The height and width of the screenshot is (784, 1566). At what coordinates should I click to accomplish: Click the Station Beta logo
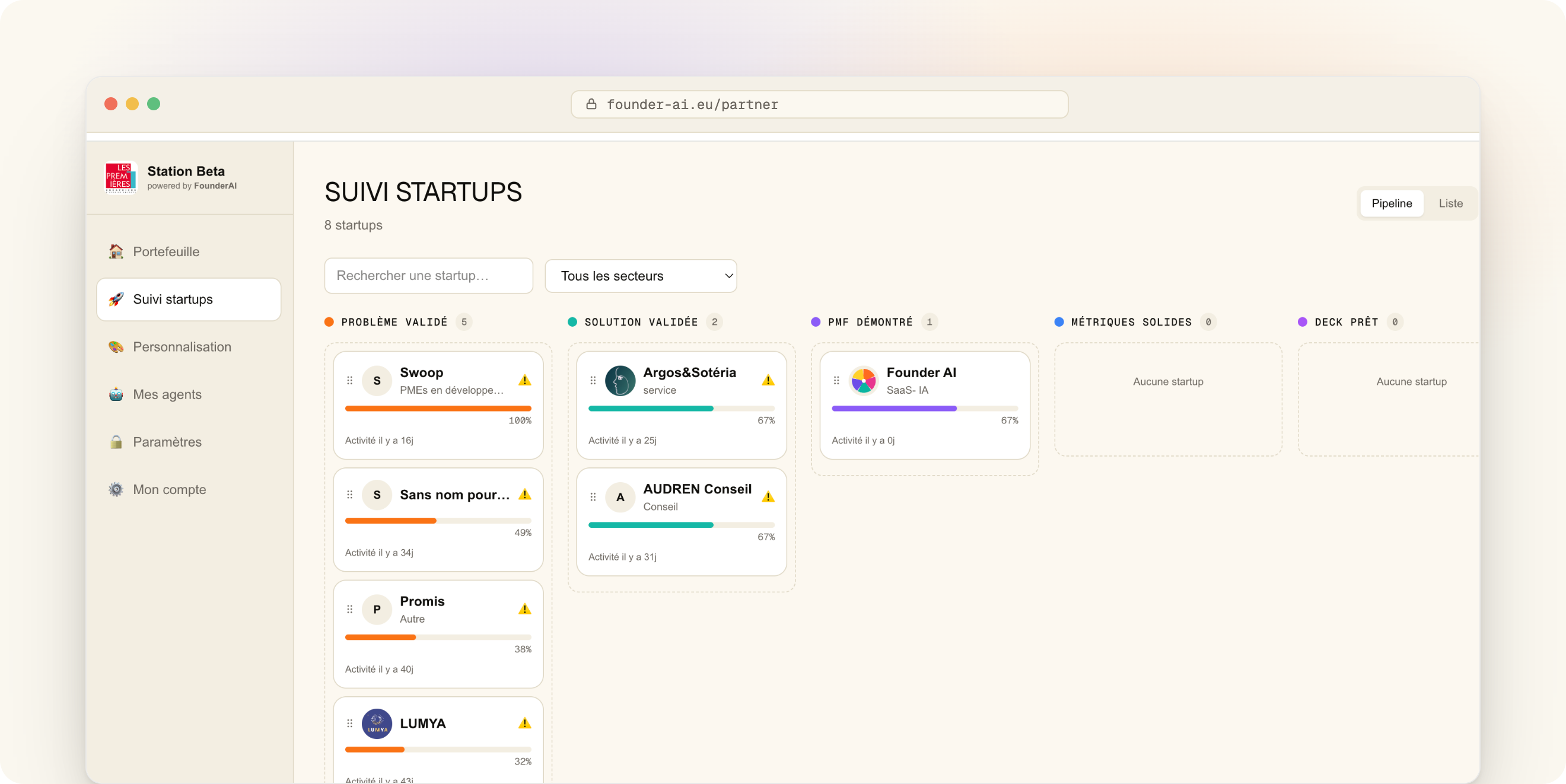(x=120, y=177)
